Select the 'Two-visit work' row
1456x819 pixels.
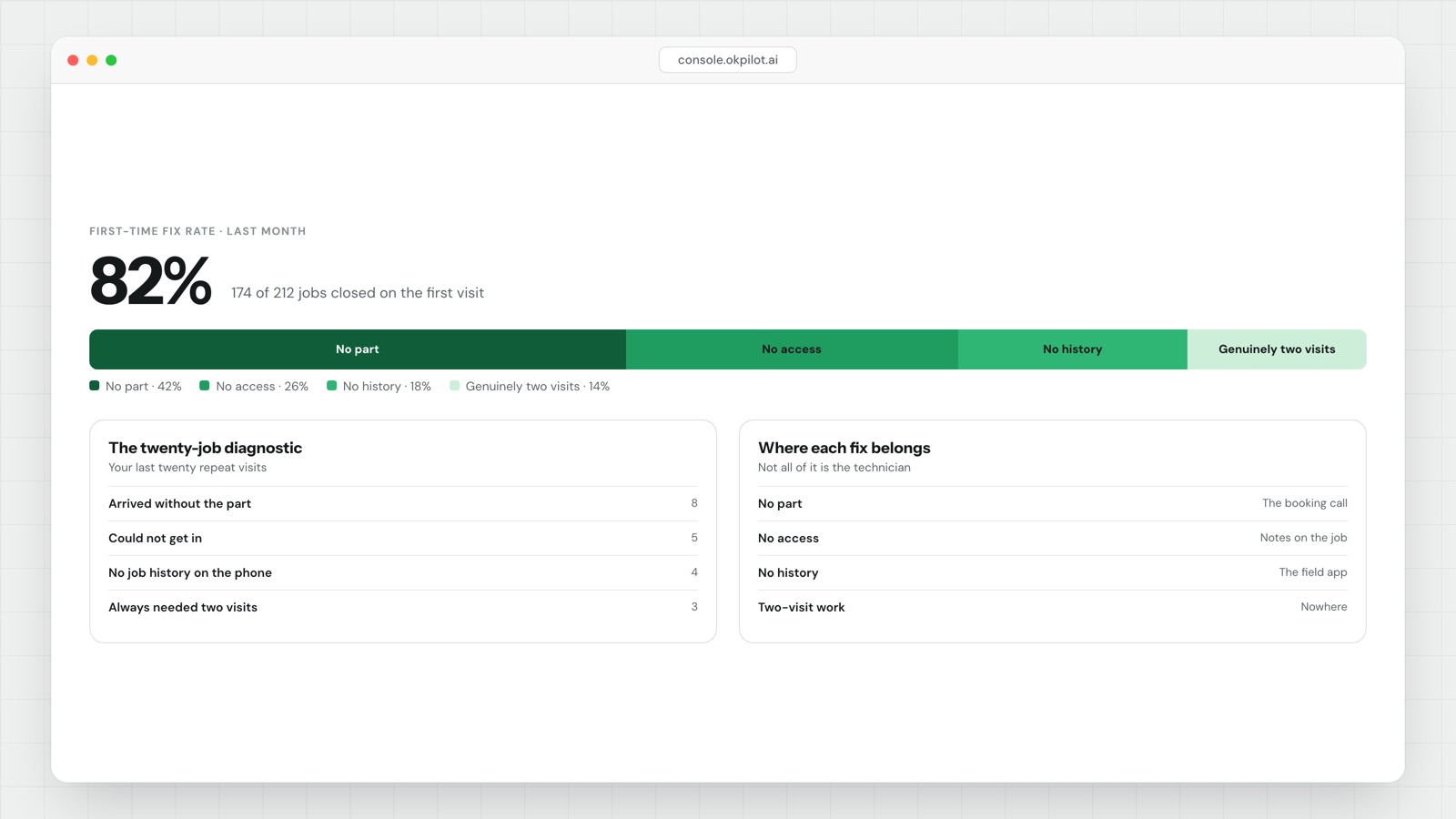[1053, 607]
